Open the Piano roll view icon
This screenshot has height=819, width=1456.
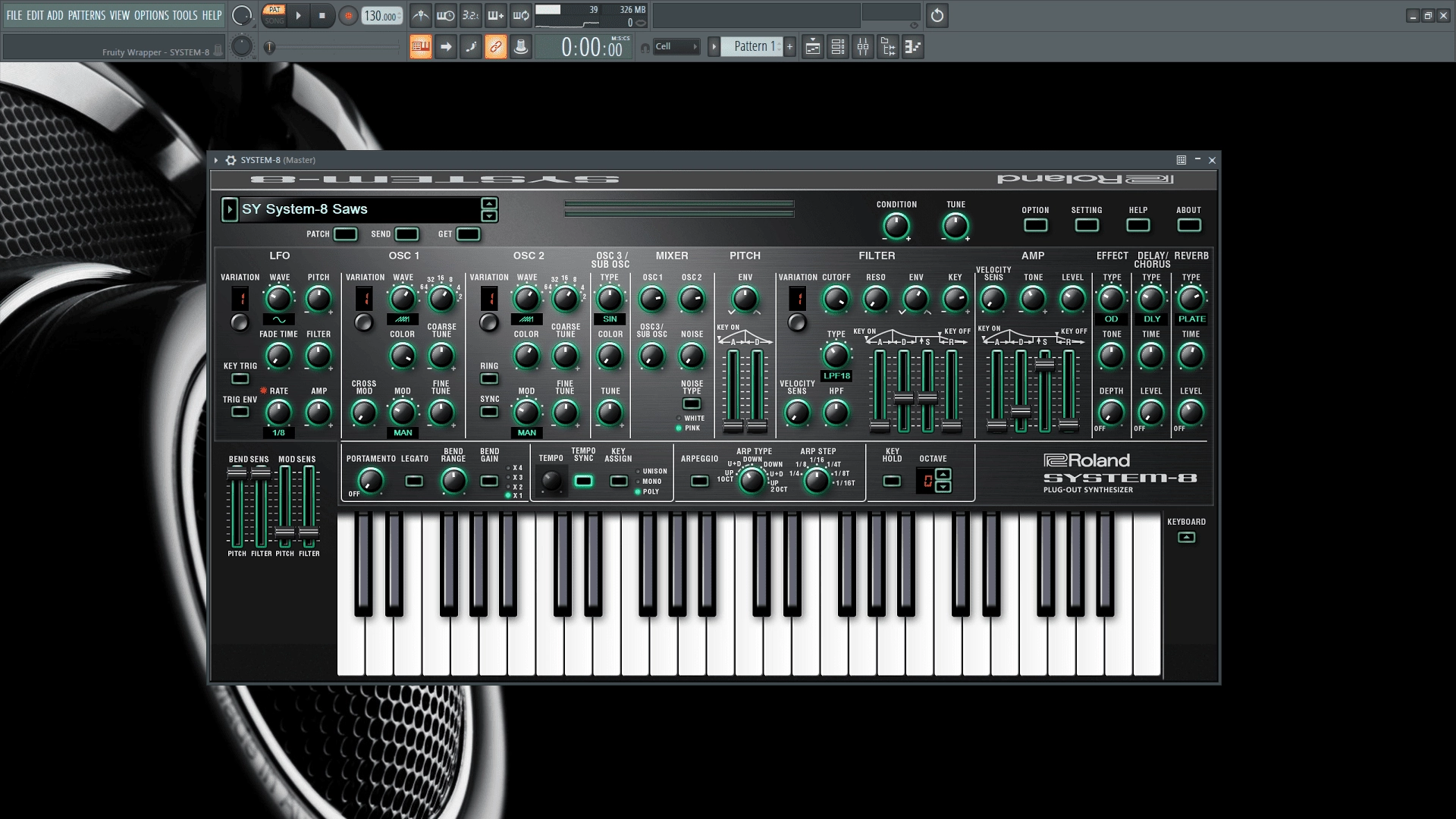click(x=913, y=47)
